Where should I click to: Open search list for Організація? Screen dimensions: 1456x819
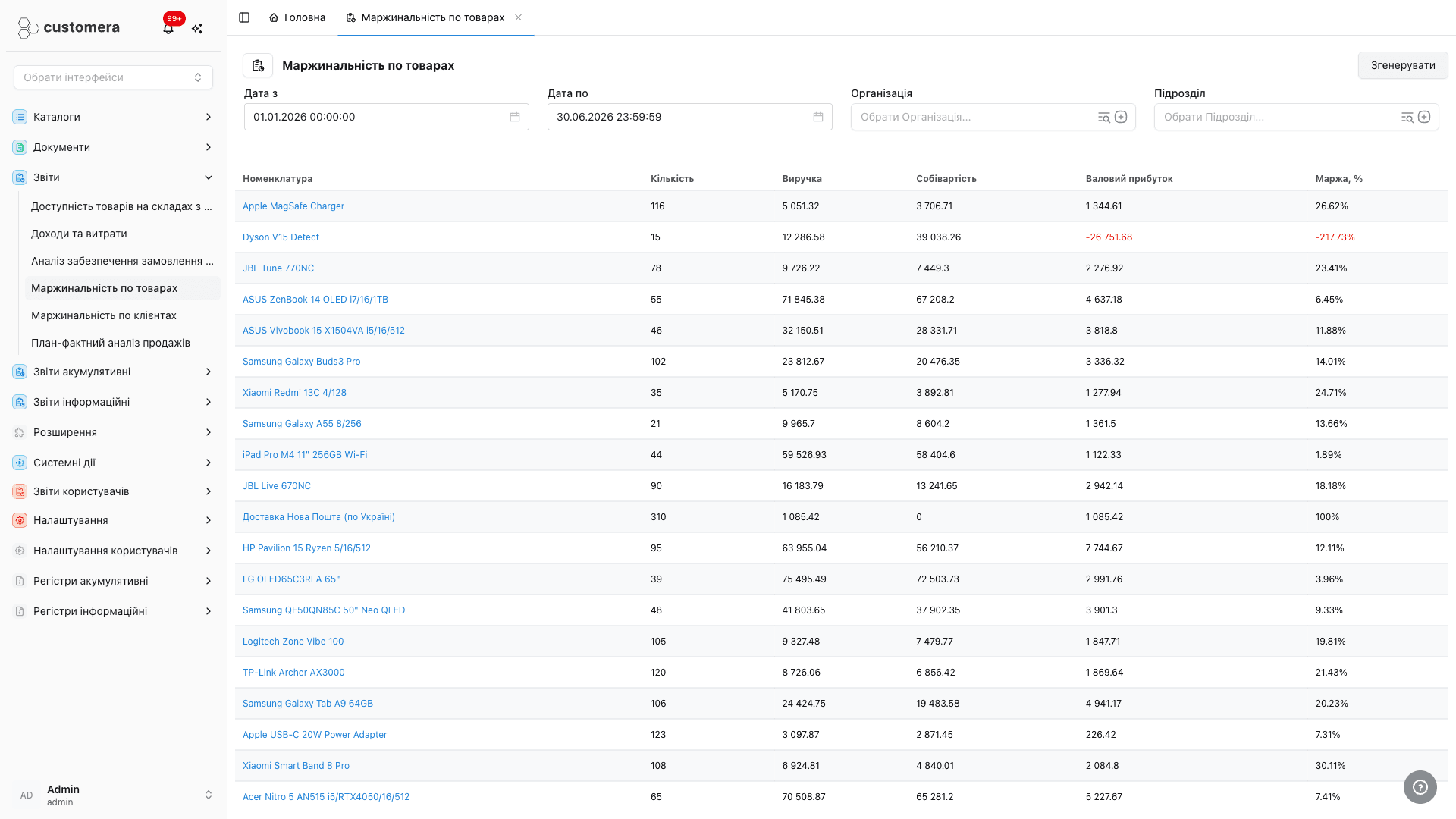point(1104,117)
